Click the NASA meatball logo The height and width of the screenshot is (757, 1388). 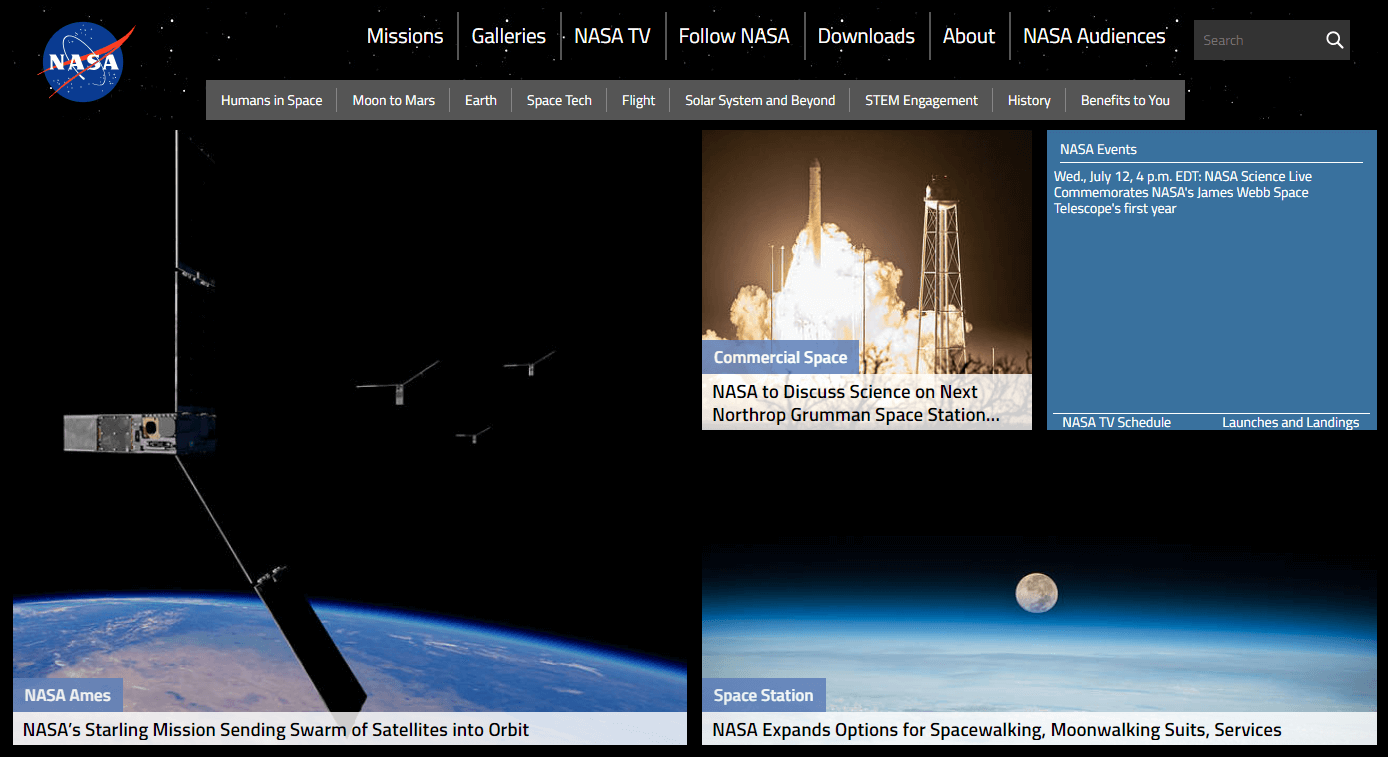(86, 62)
